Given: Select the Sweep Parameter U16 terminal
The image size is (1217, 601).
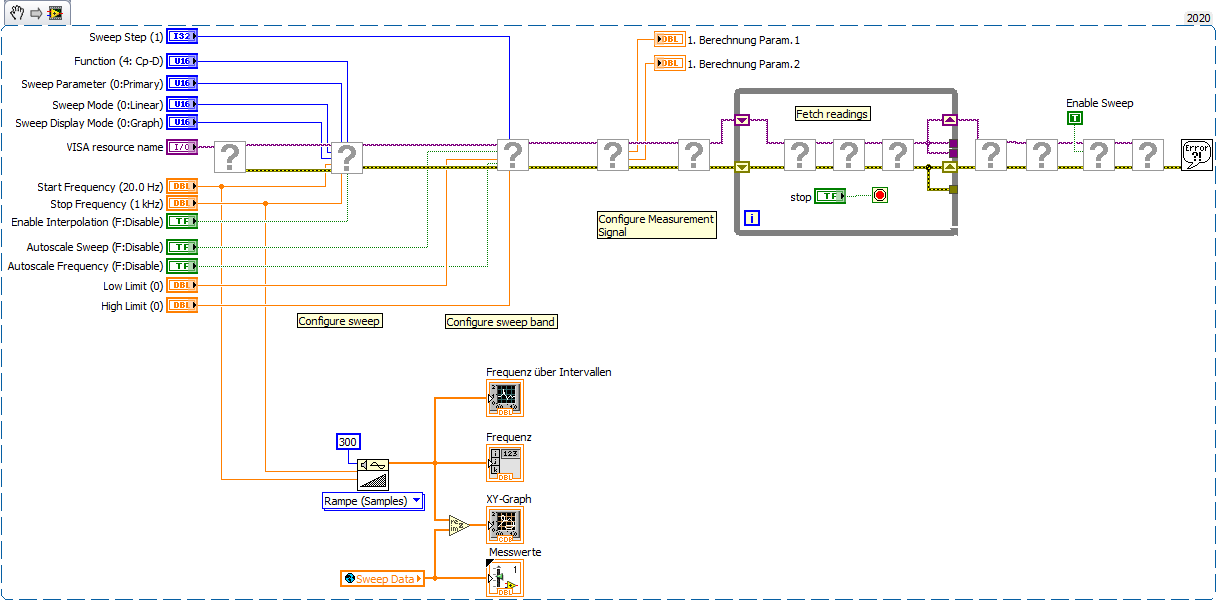Looking at the screenshot, I should click(182, 84).
